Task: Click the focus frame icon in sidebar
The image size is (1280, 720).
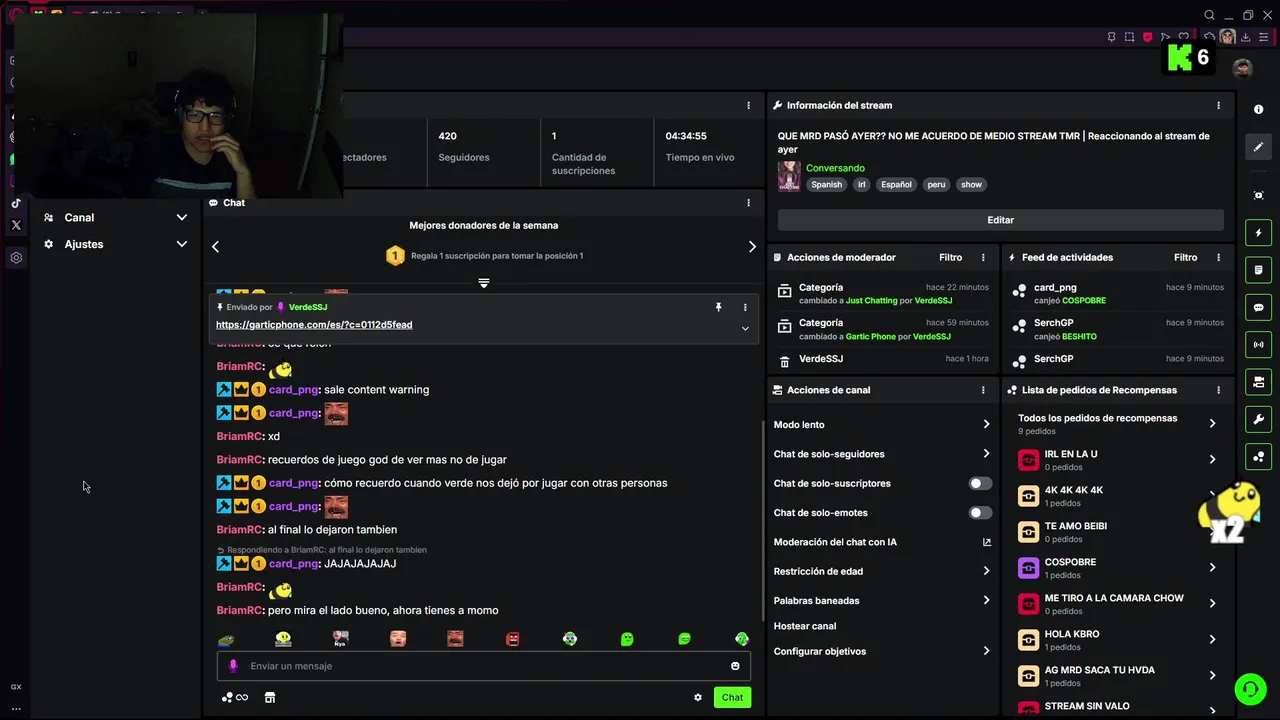Action: pos(1258,195)
